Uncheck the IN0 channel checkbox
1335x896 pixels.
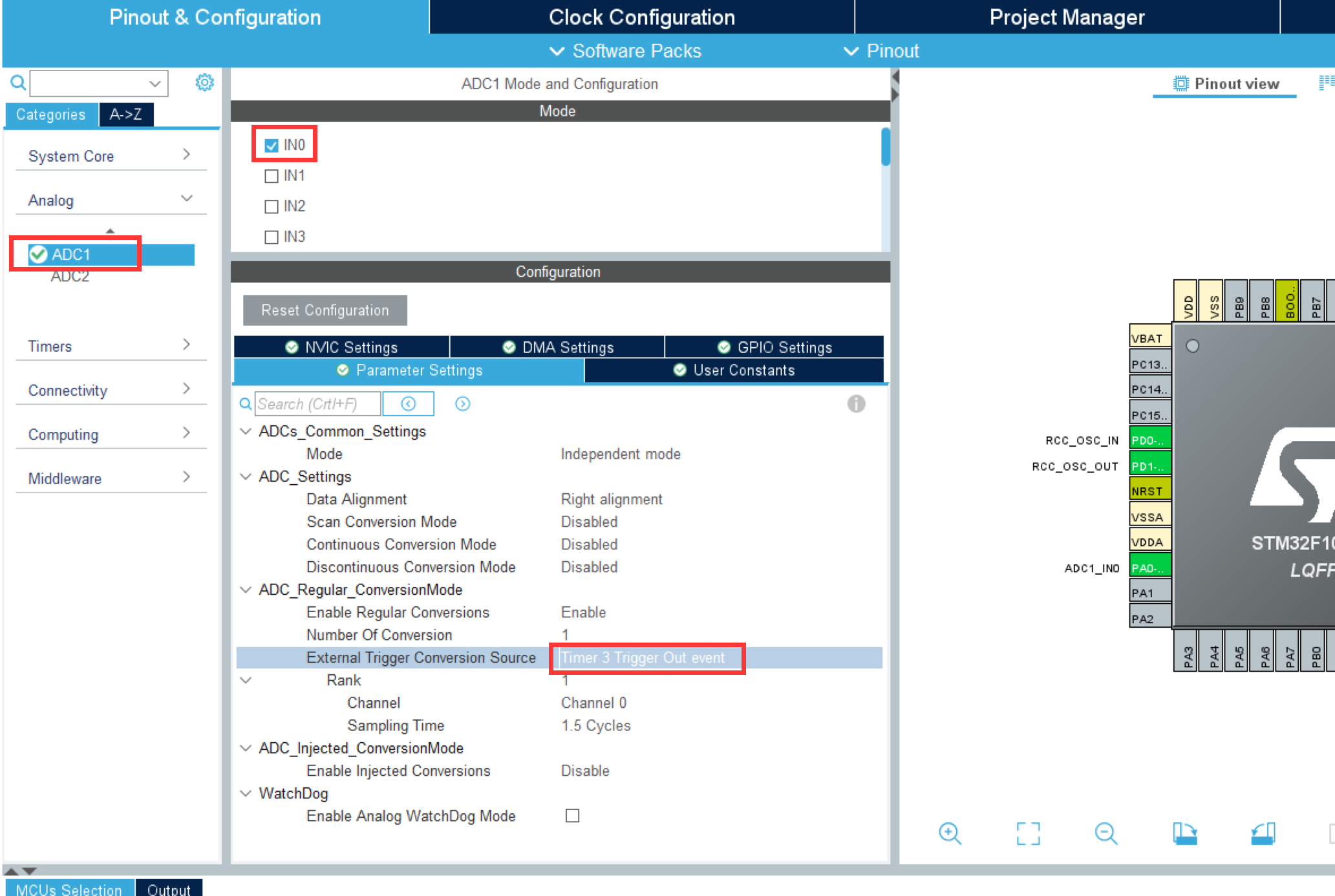272,145
